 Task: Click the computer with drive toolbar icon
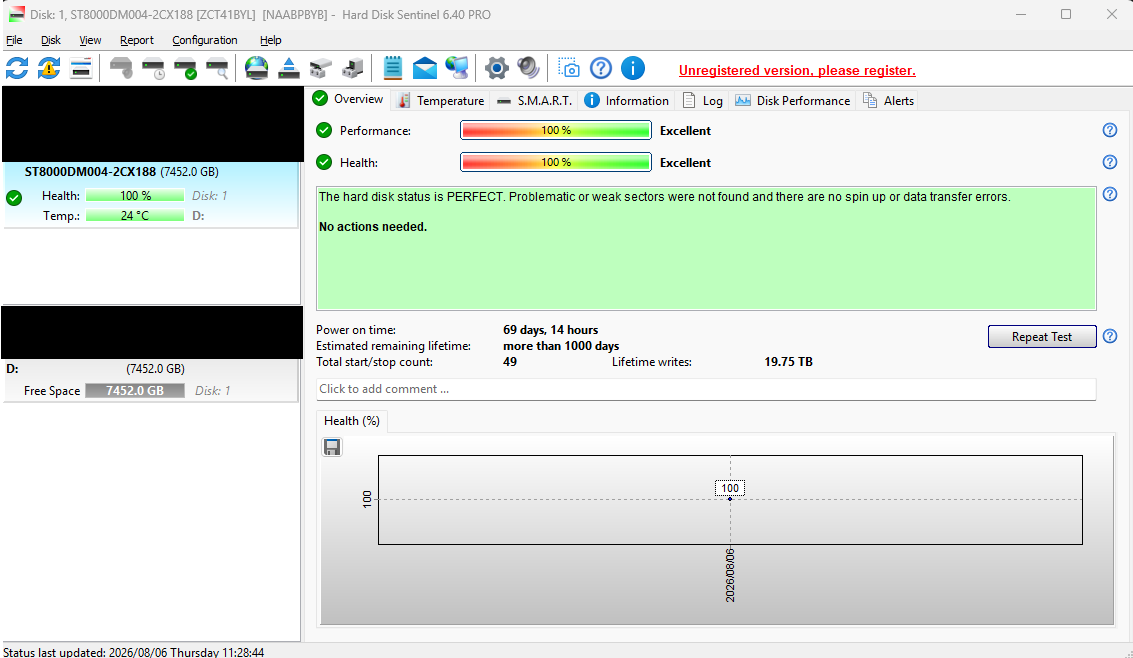tap(353, 69)
